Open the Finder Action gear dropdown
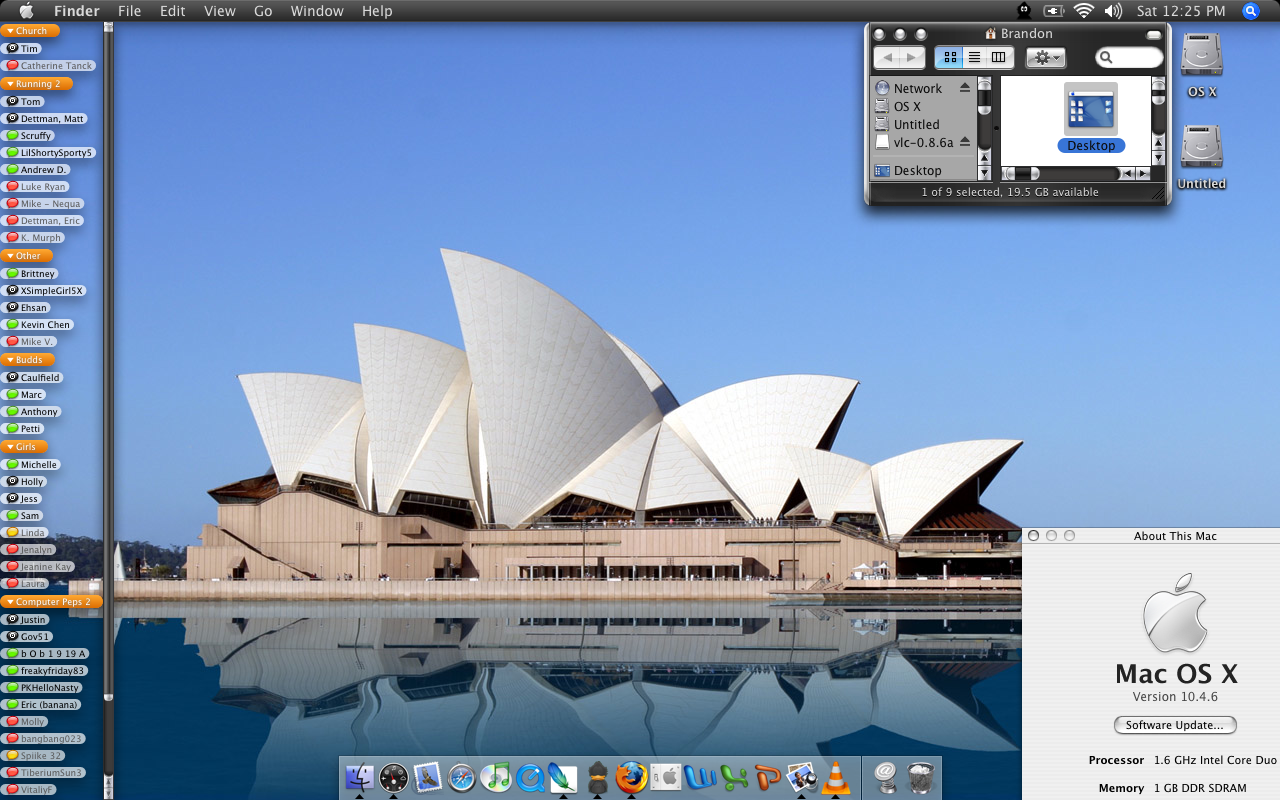The height and width of the screenshot is (800, 1280). click(x=1046, y=58)
